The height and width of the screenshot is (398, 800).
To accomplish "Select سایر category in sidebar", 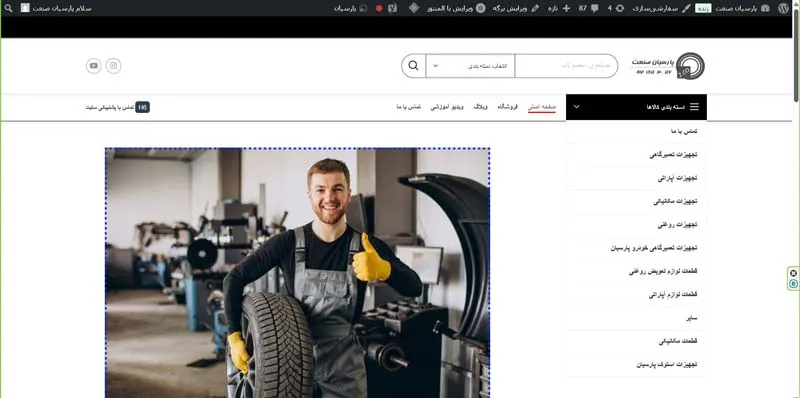I will point(691,318).
